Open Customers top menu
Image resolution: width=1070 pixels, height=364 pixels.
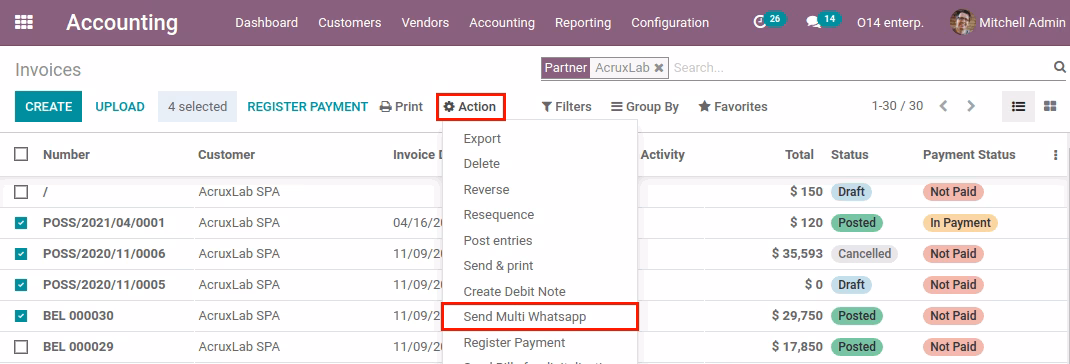click(349, 23)
